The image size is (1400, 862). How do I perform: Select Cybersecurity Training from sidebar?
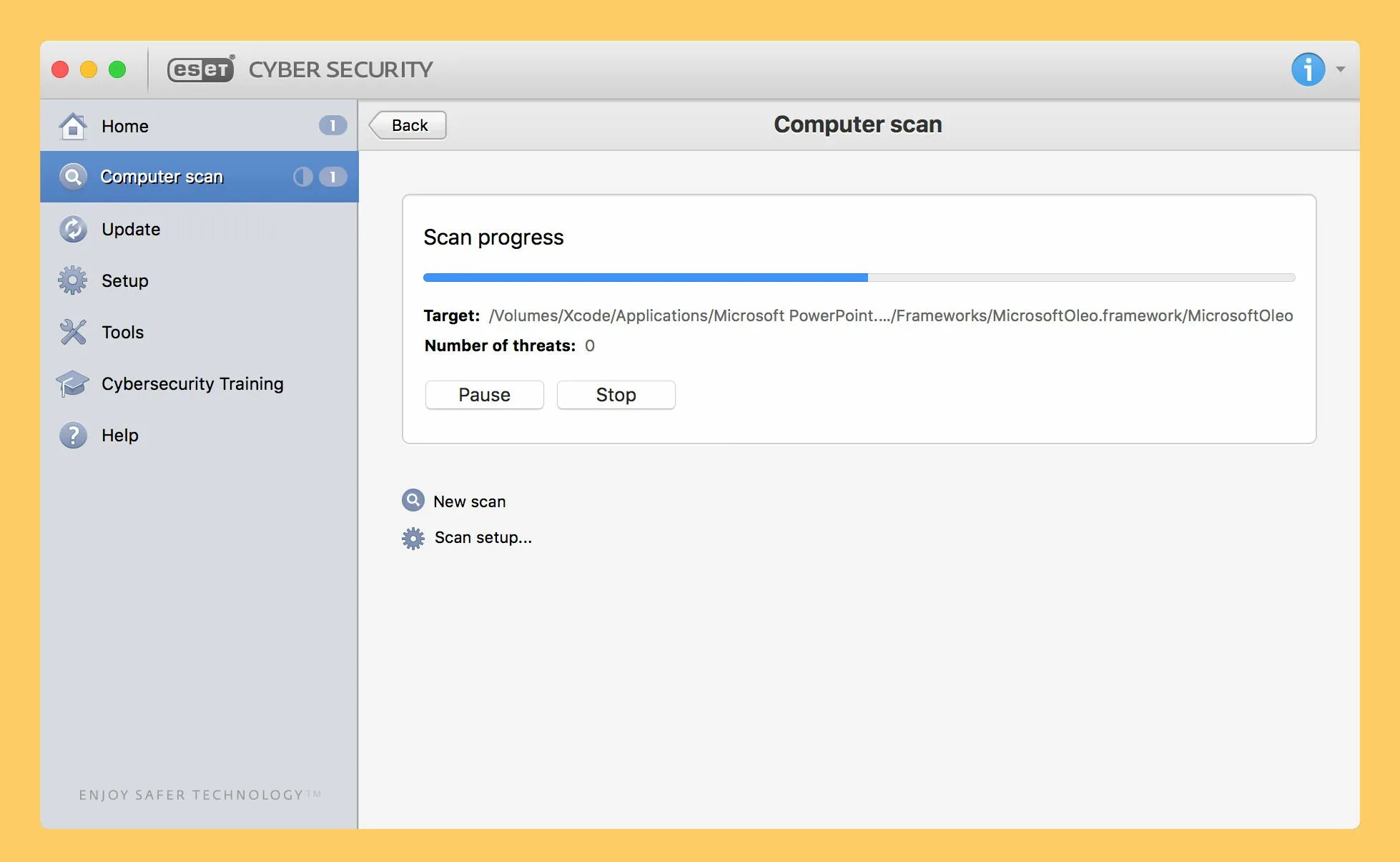pos(192,383)
